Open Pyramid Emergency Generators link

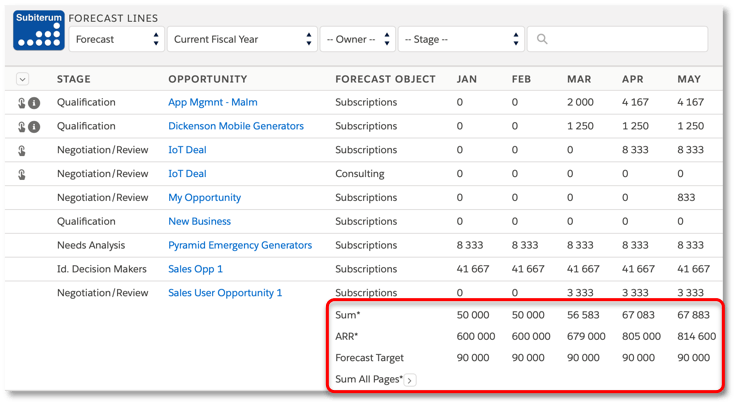click(240, 245)
